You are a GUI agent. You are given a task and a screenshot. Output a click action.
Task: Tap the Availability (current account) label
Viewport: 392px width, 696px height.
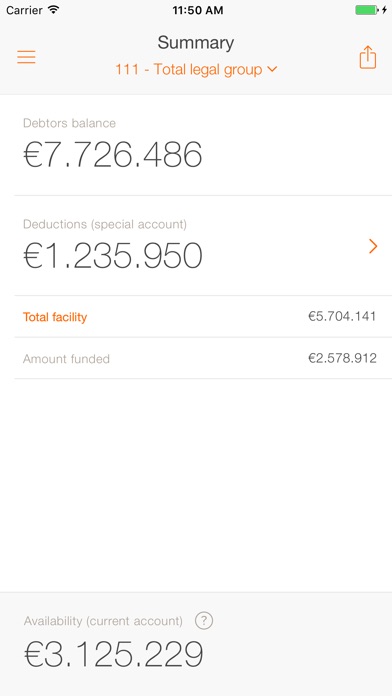tap(103, 621)
